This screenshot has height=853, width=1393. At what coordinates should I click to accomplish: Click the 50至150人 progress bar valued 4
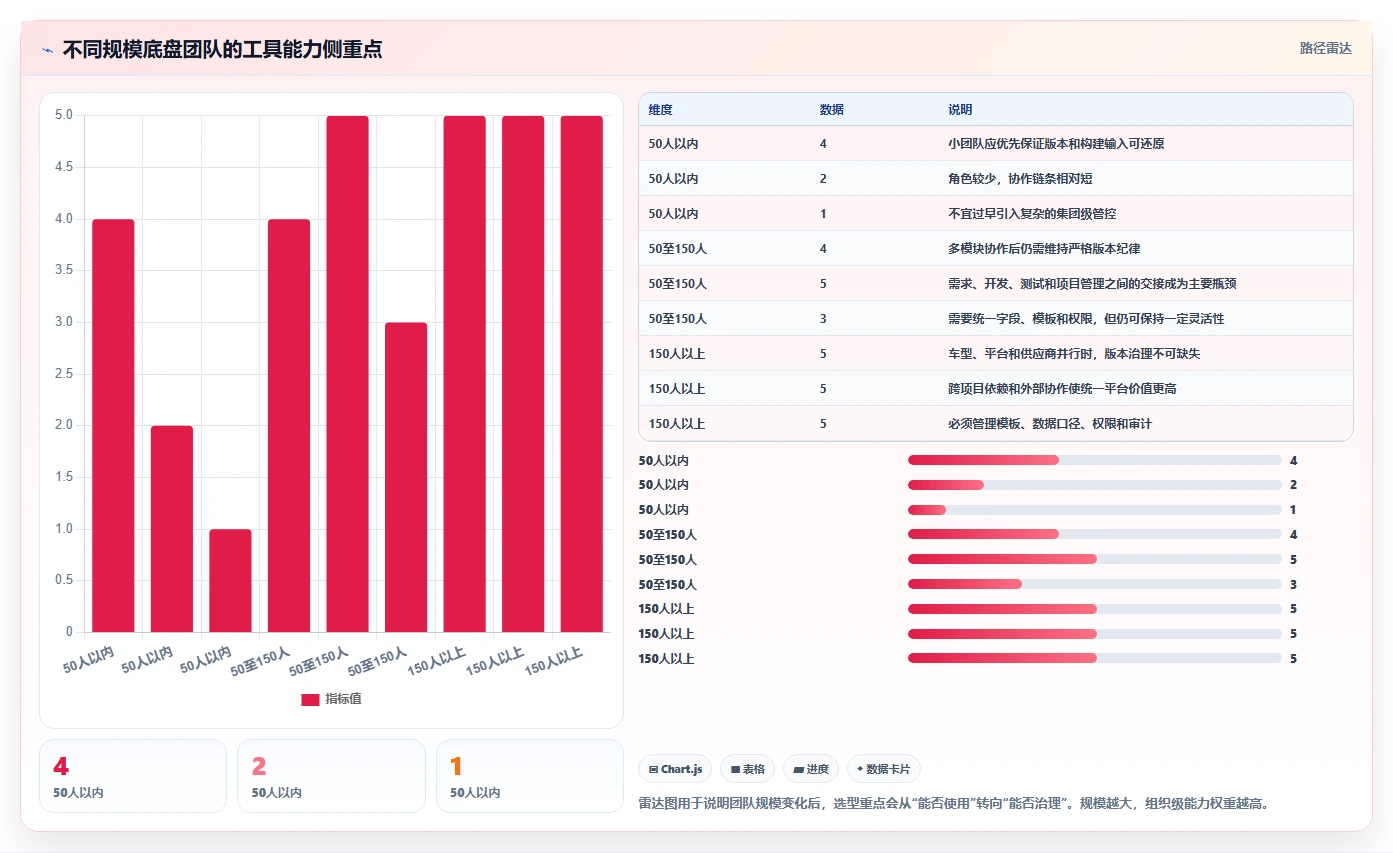tap(1095, 535)
